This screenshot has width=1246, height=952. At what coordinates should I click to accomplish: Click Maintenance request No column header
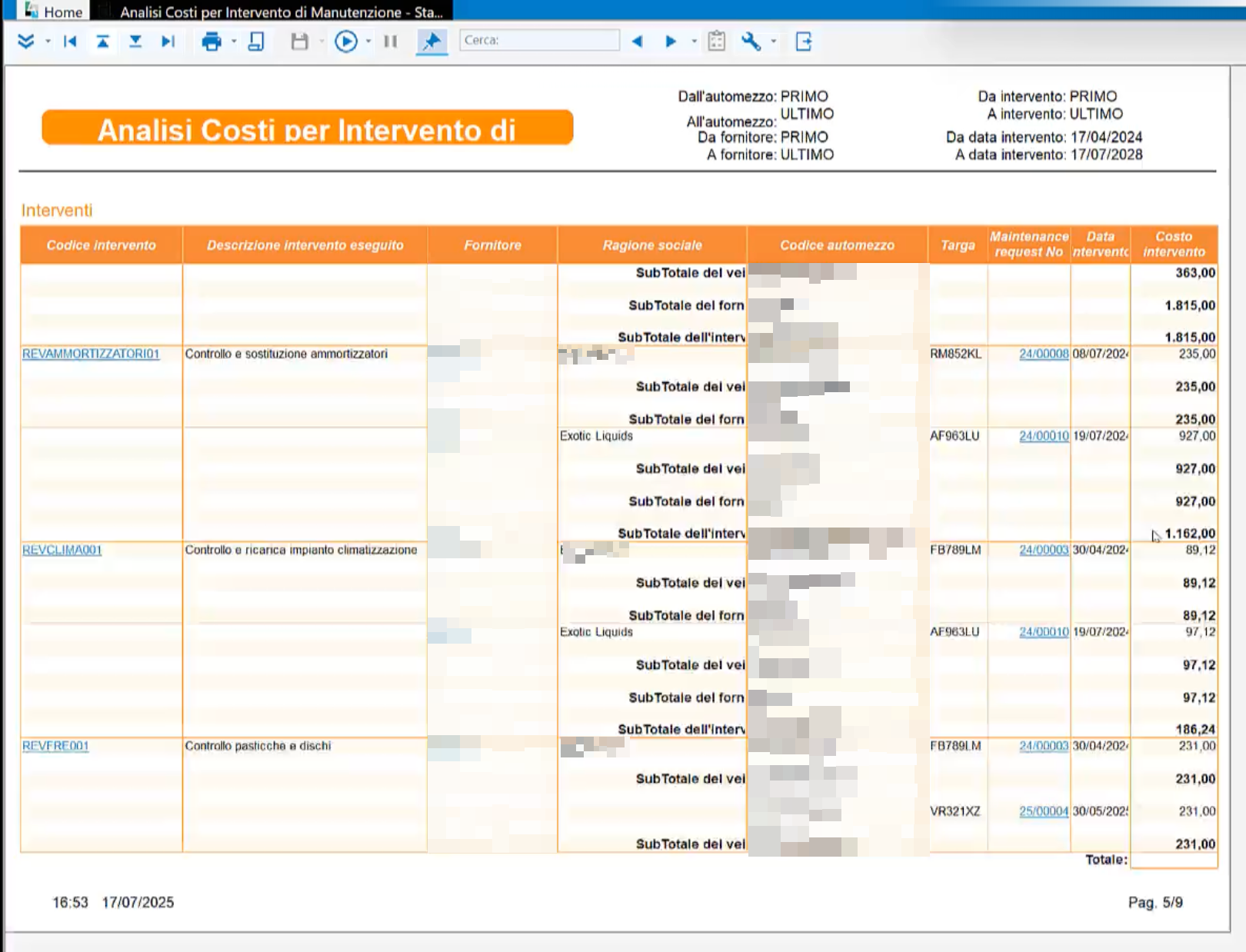click(x=1029, y=245)
